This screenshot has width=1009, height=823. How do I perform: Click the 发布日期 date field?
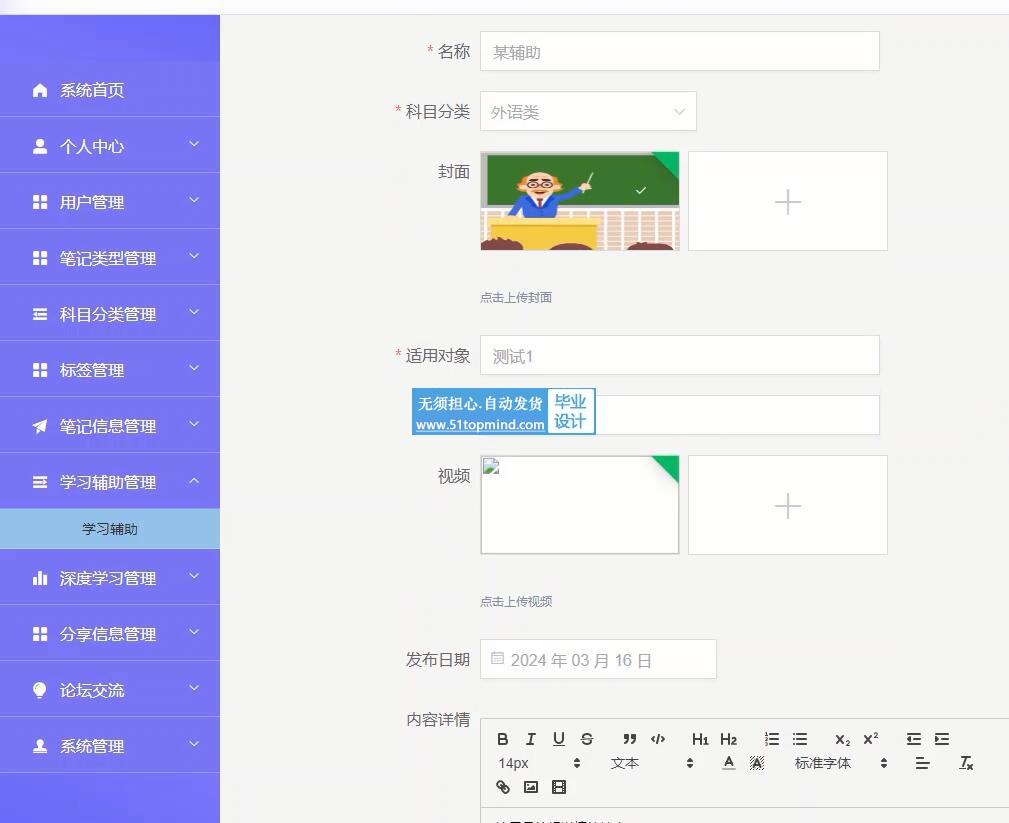click(x=598, y=660)
